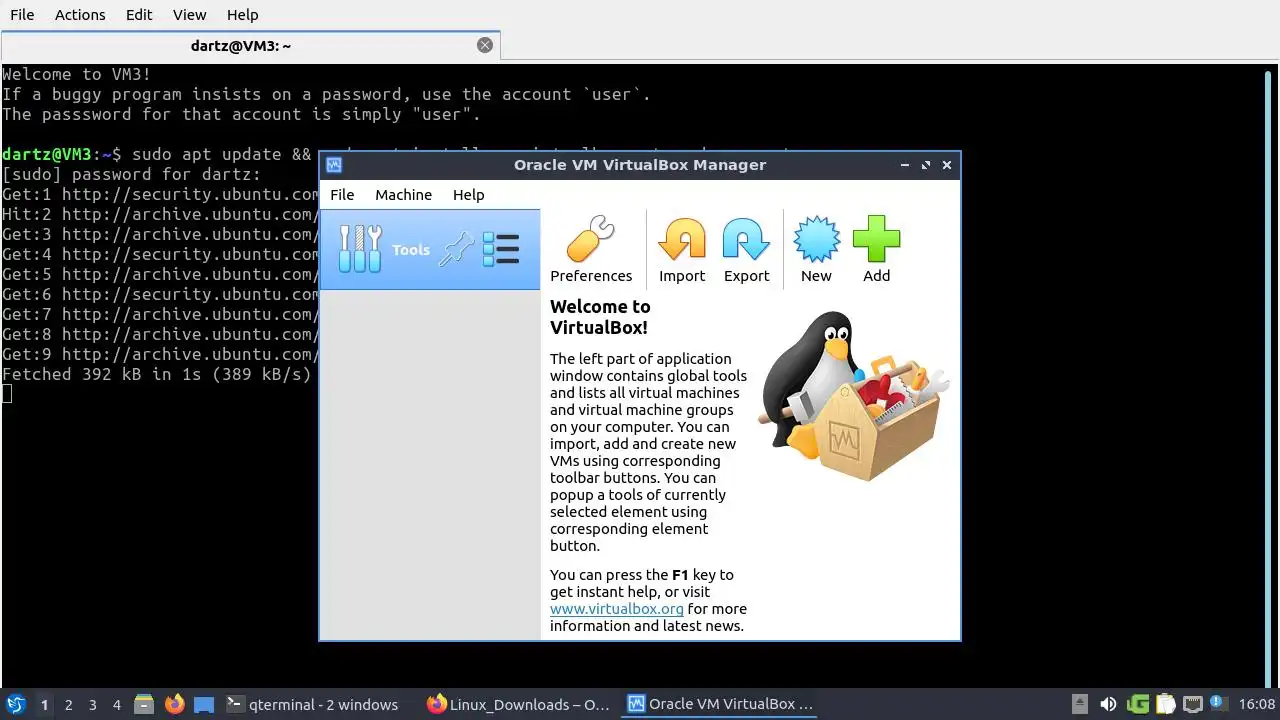This screenshot has height=720, width=1280.
Task: Click VirtualBox window title bar icon
Action: click(x=334, y=165)
